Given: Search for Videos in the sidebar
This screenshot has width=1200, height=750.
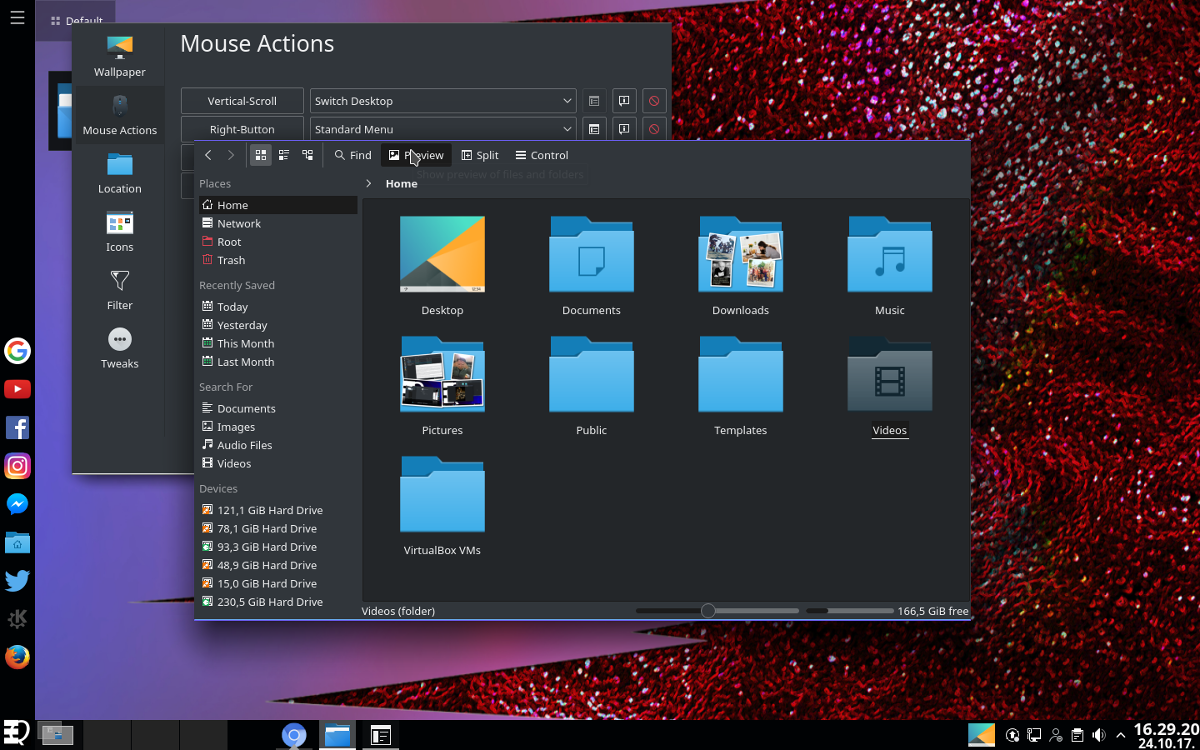Looking at the screenshot, I should click(x=276, y=463).
